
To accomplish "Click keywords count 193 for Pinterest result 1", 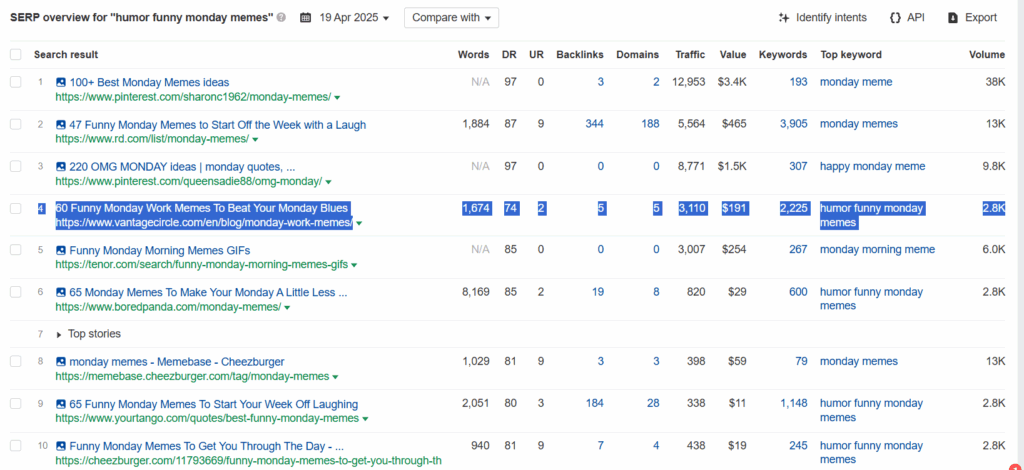I will 798,82.
